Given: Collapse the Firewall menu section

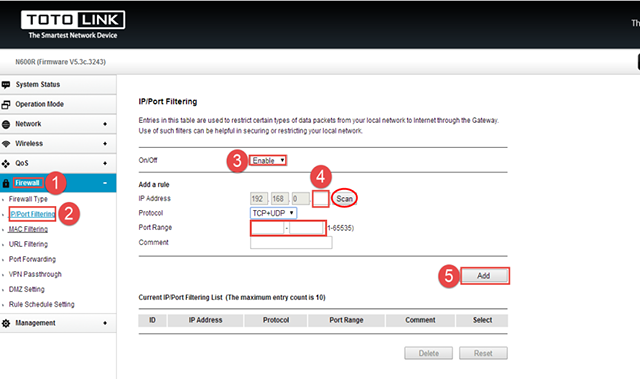Looking at the screenshot, I should (x=105, y=183).
